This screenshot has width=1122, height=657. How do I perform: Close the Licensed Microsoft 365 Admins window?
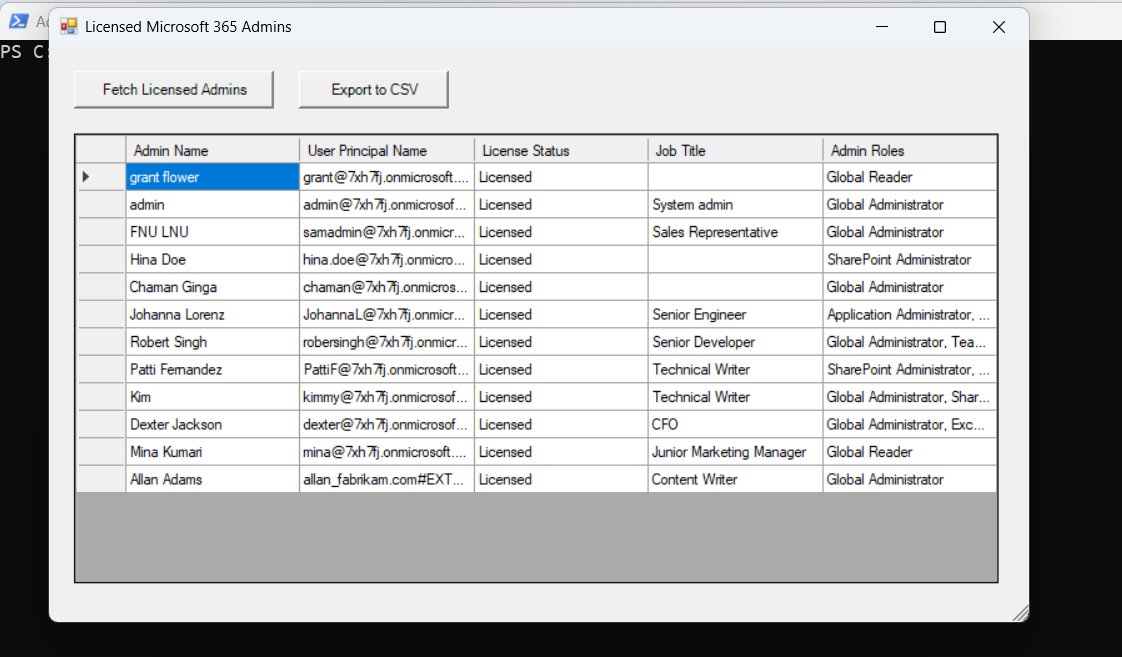[999, 27]
